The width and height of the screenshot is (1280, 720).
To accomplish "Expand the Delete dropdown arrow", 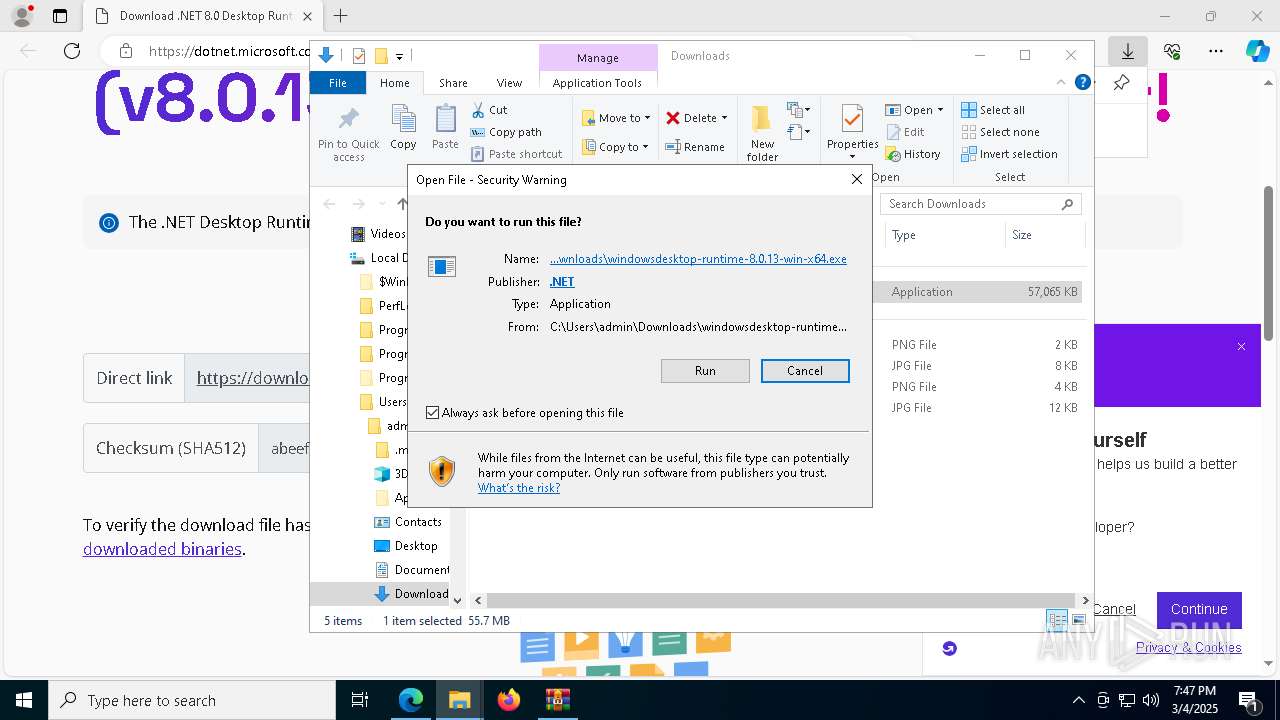I will pyautogui.click(x=724, y=118).
